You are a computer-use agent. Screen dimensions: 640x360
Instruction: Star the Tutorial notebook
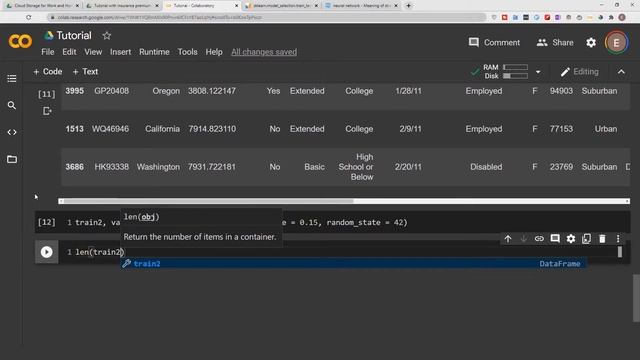click(107, 36)
